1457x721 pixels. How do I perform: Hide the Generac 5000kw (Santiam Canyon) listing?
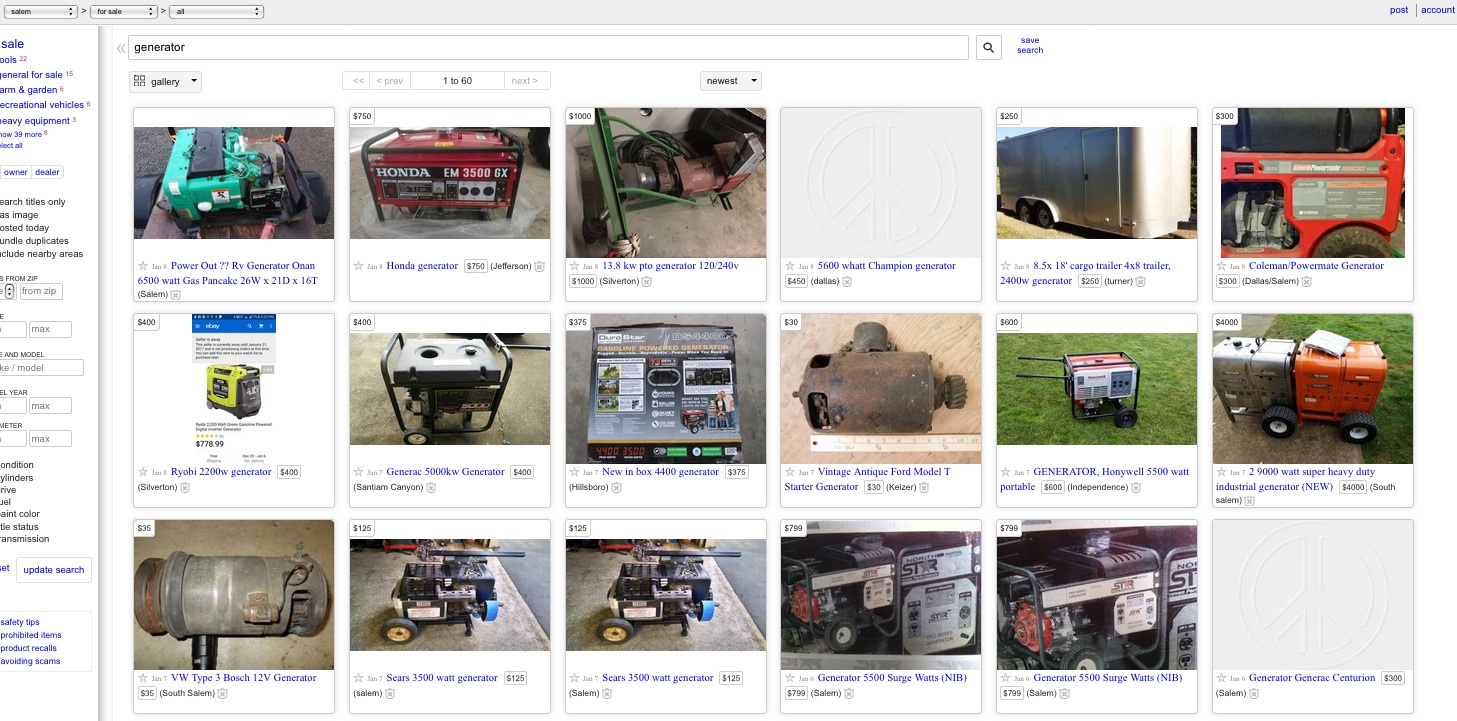[x=431, y=488]
